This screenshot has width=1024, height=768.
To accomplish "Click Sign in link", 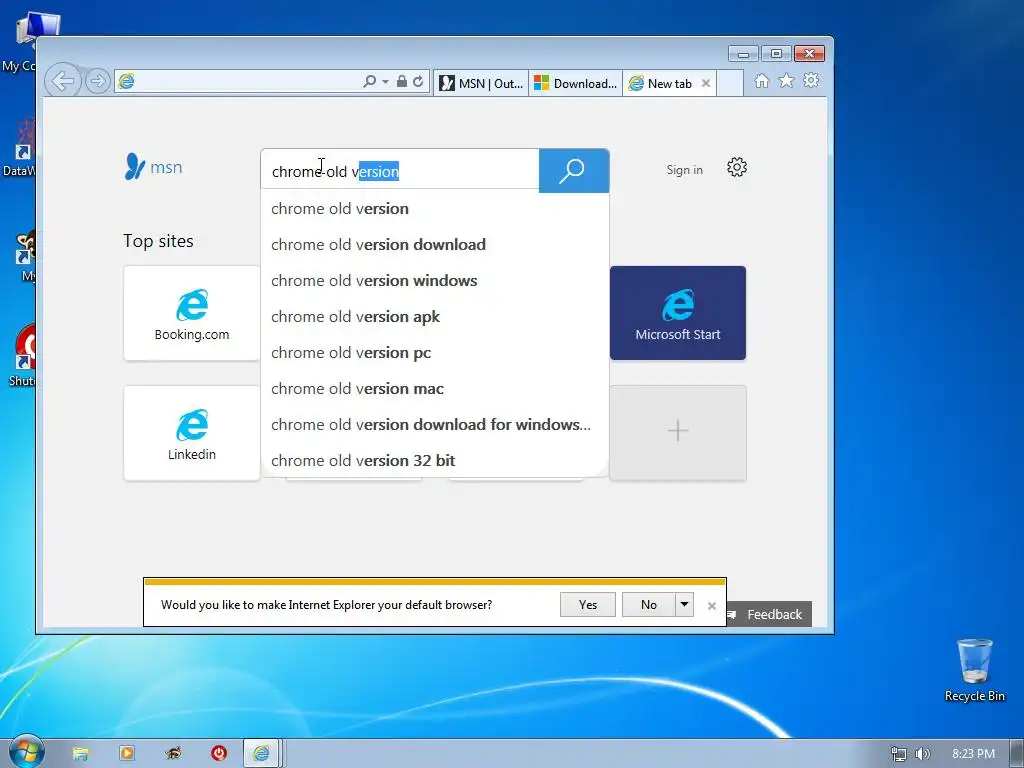I will coord(684,170).
